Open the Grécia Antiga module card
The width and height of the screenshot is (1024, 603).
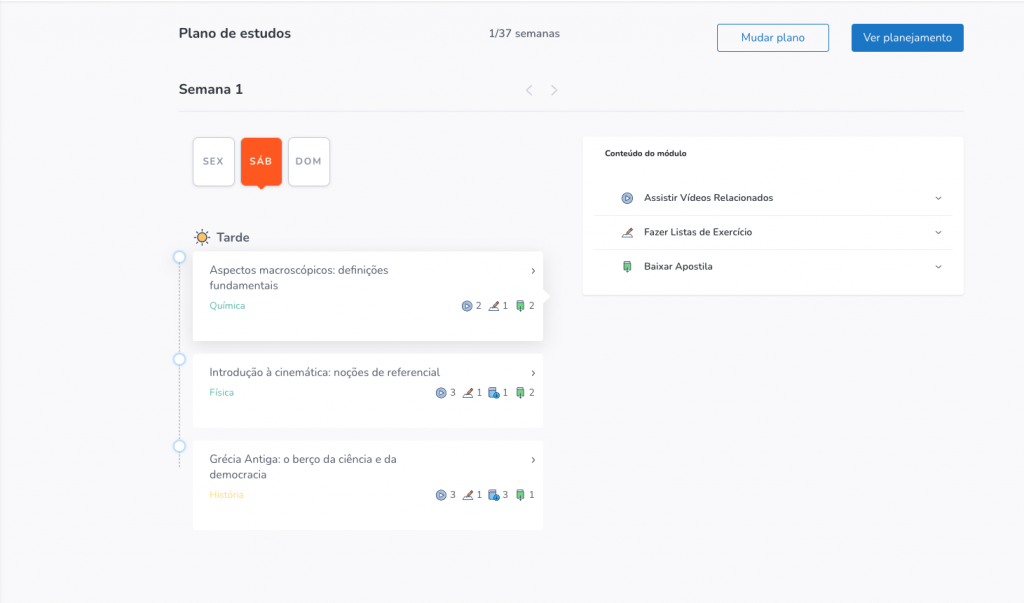pyautogui.click(x=368, y=485)
